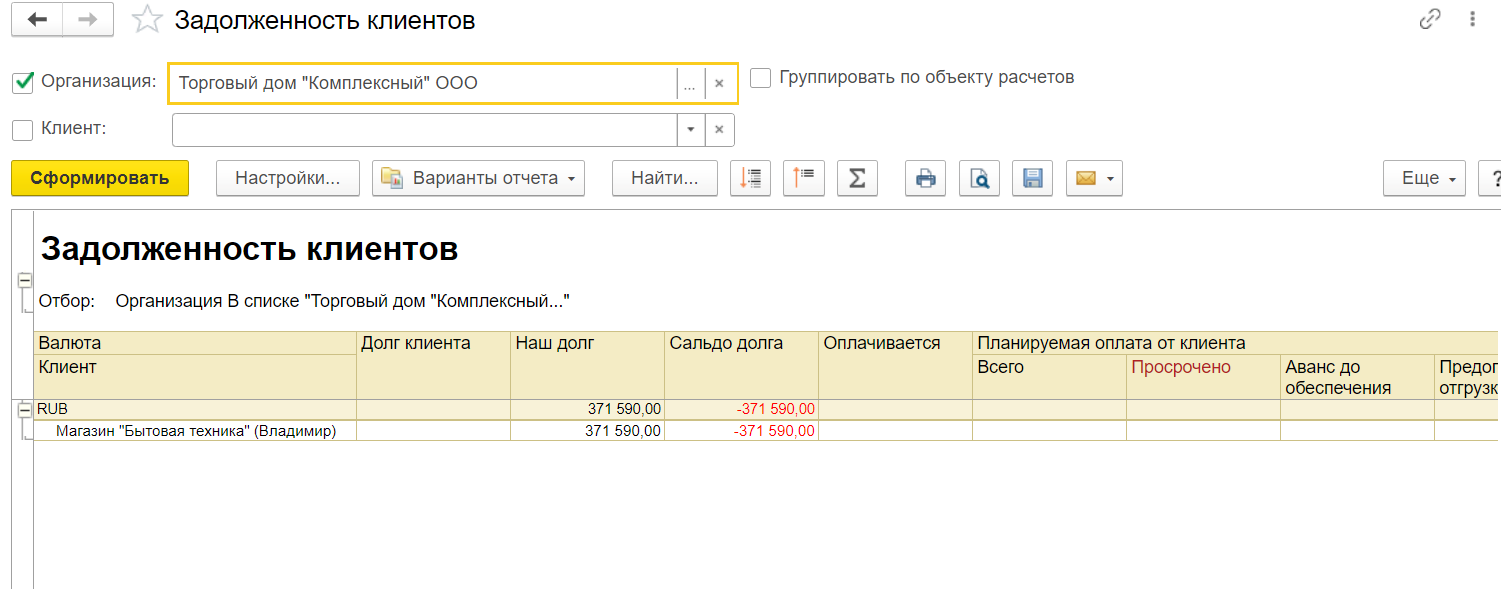This screenshot has height=589, width=1501.
Task: Open Варианты отчета dropdown
Action: click(478, 179)
